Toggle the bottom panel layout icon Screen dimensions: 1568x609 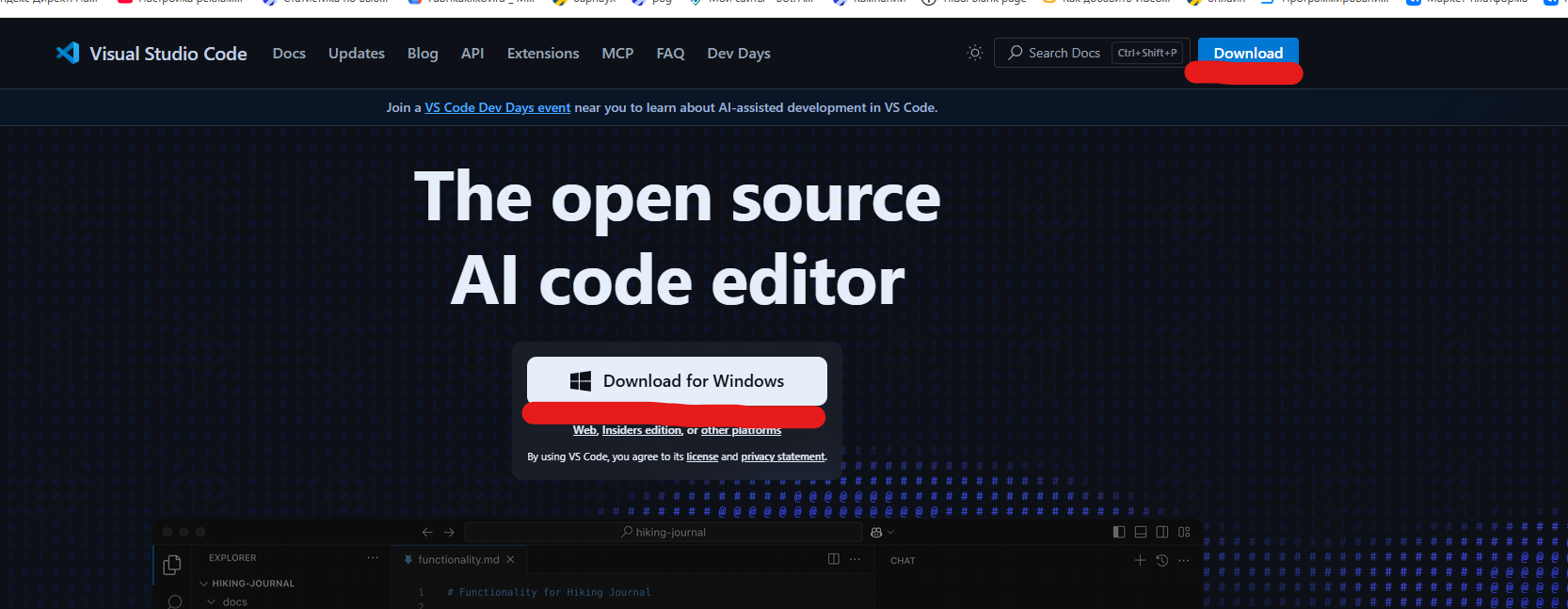1141,532
